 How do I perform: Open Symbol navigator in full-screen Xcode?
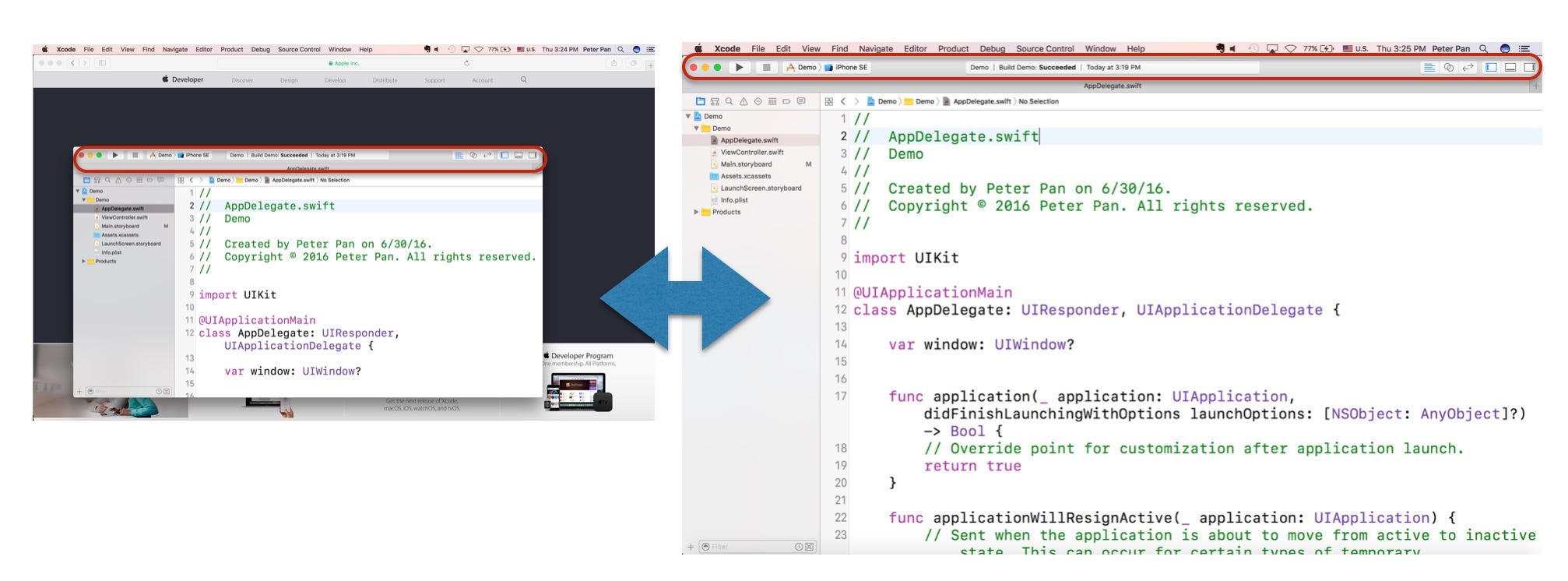pos(715,101)
